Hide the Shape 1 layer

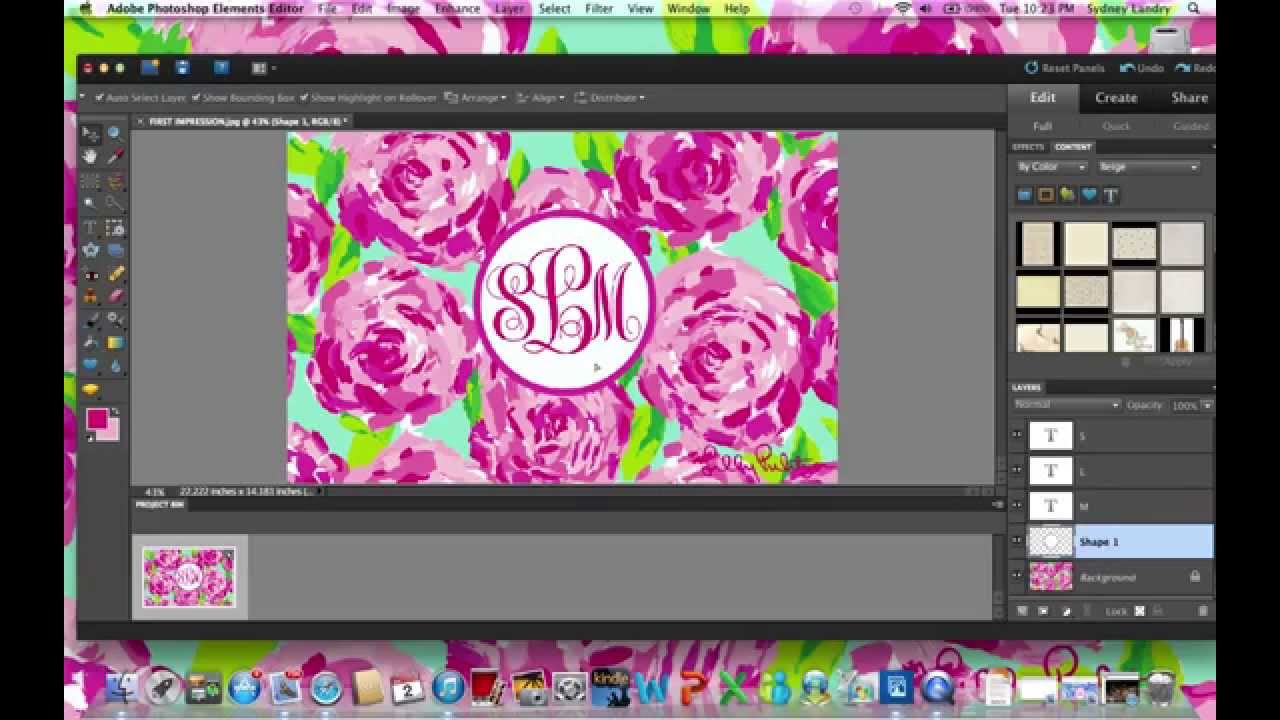tap(1017, 541)
